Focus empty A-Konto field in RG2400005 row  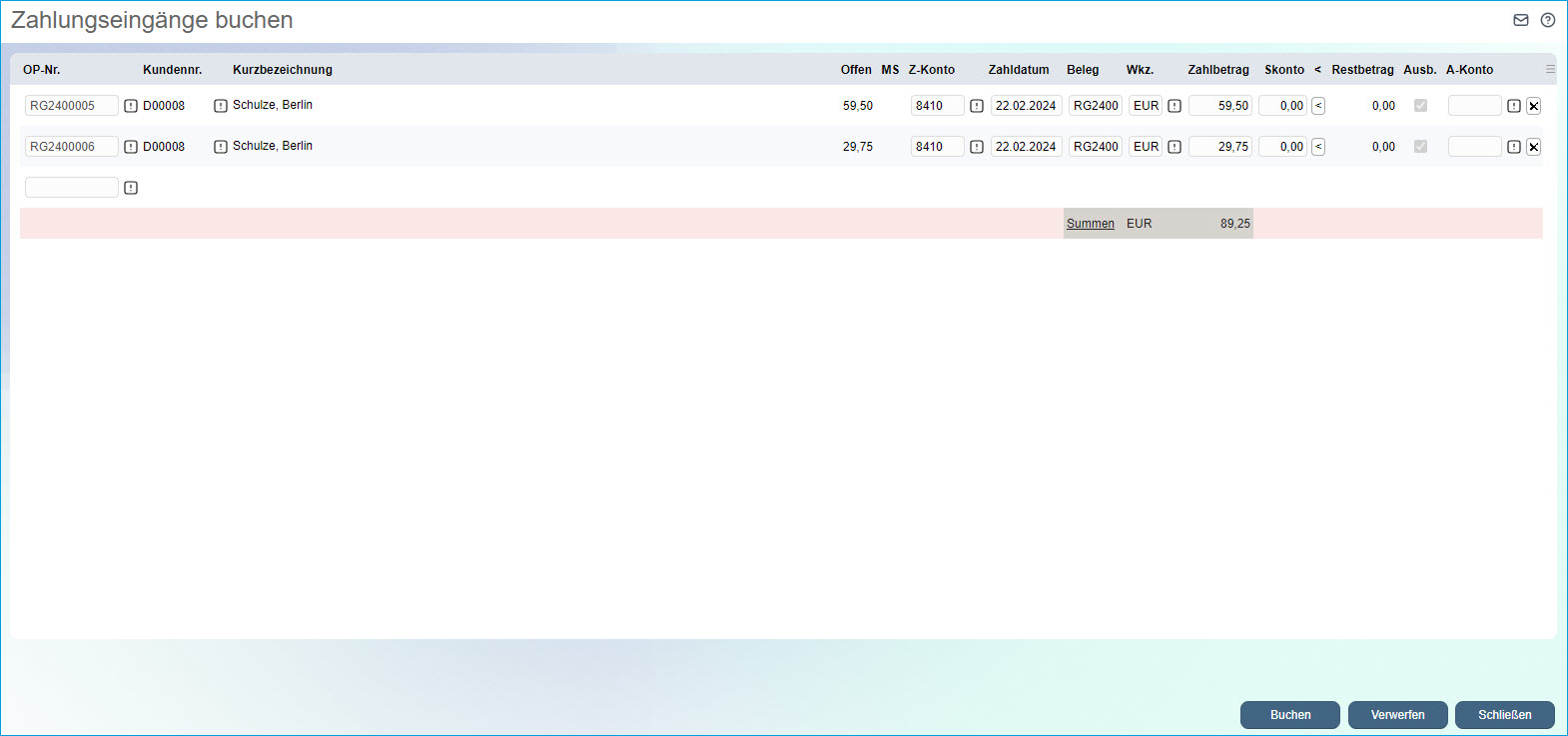coord(1475,106)
